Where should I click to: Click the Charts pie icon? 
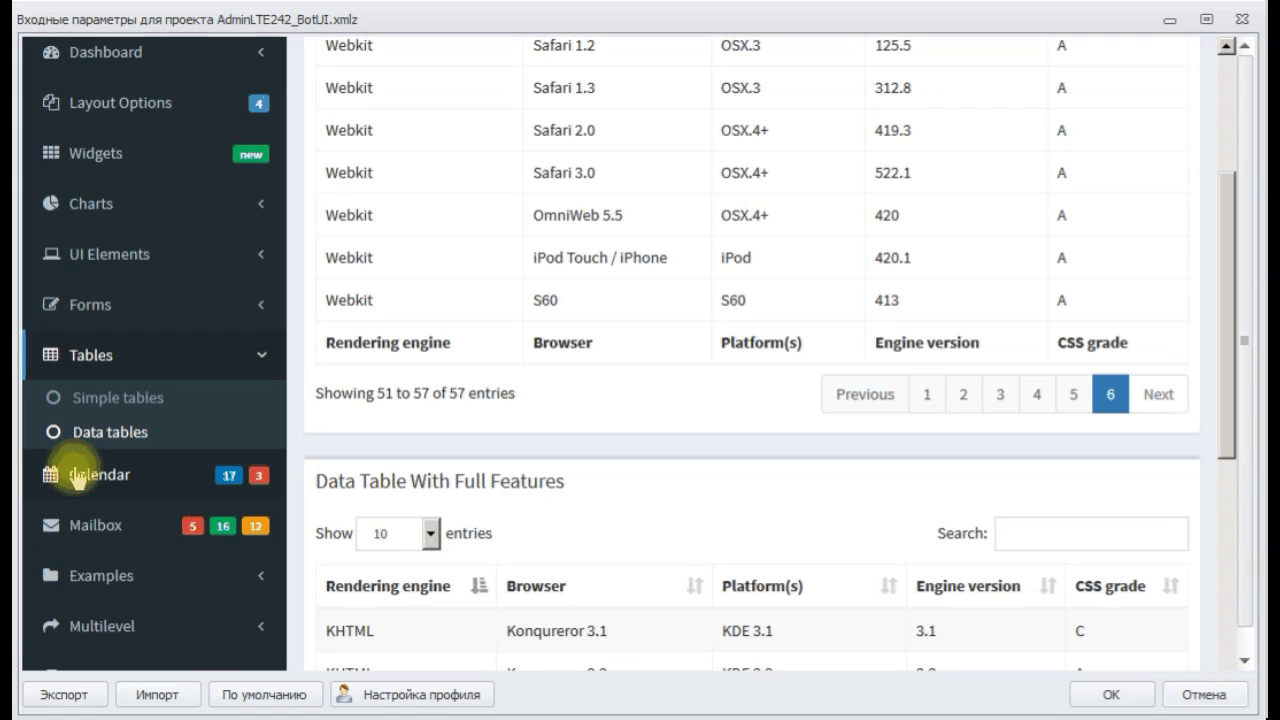click(x=51, y=203)
